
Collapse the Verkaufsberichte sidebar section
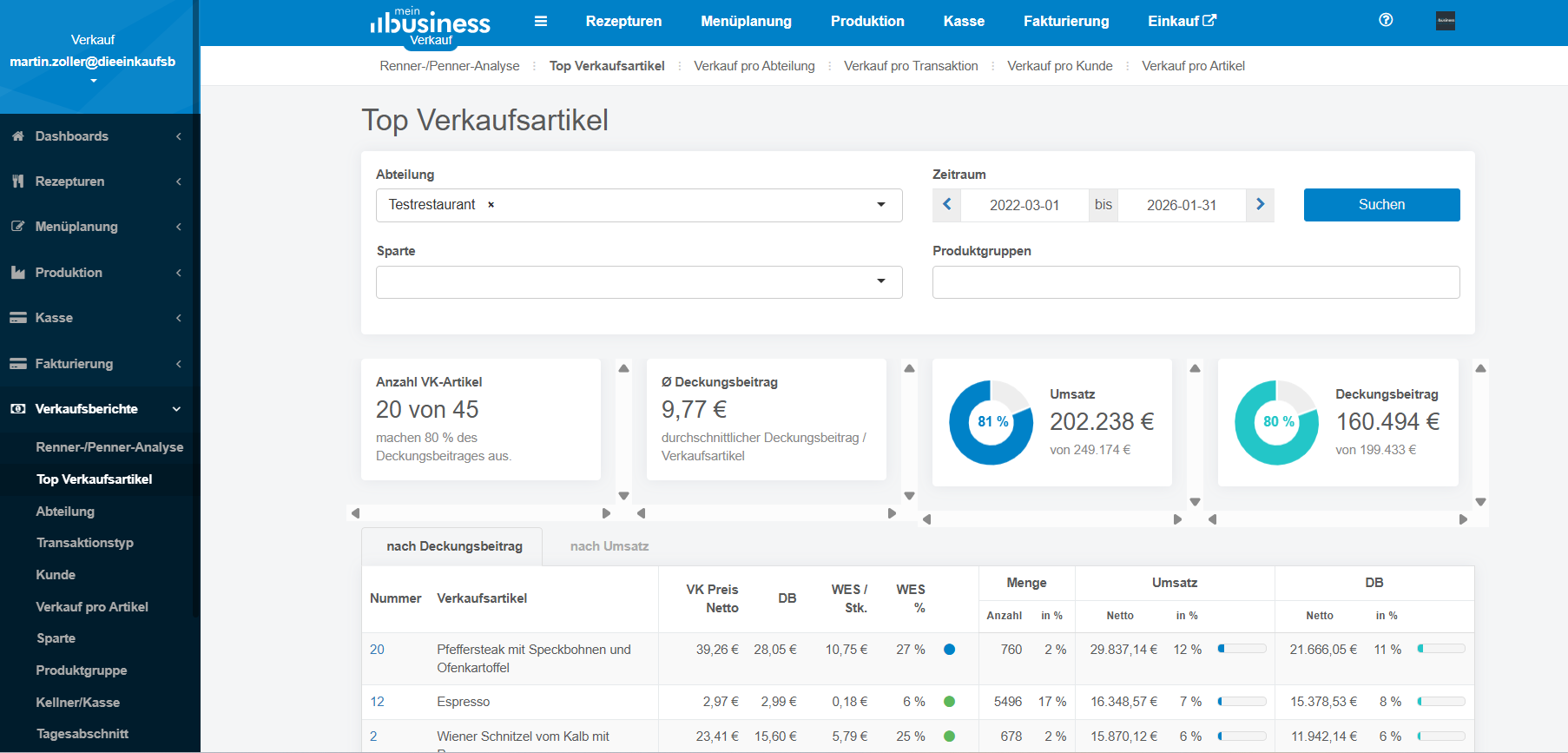point(176,409)
